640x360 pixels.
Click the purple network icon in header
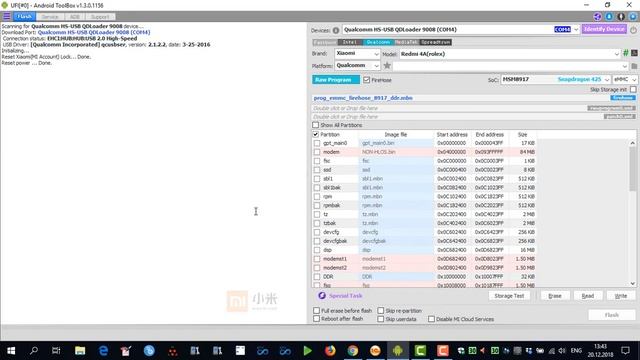[x=597, y=16]
